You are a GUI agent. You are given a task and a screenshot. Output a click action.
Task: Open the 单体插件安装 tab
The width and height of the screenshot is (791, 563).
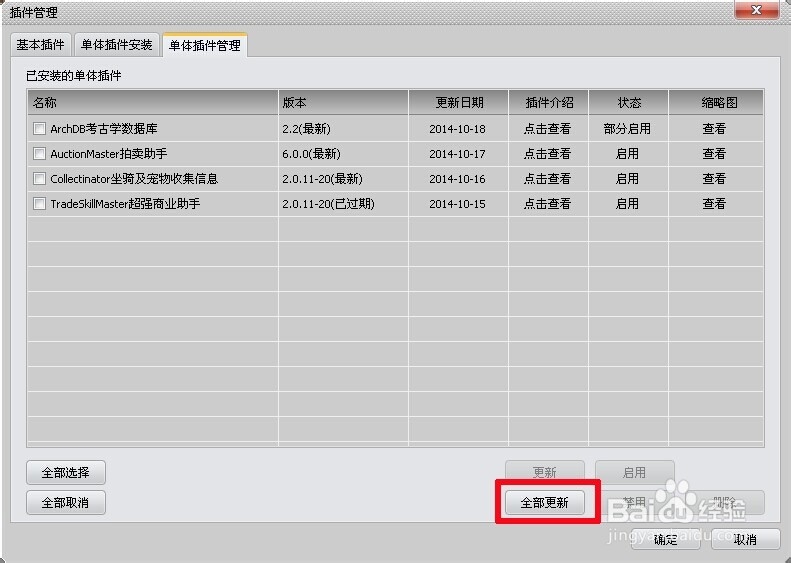point(117,45)
